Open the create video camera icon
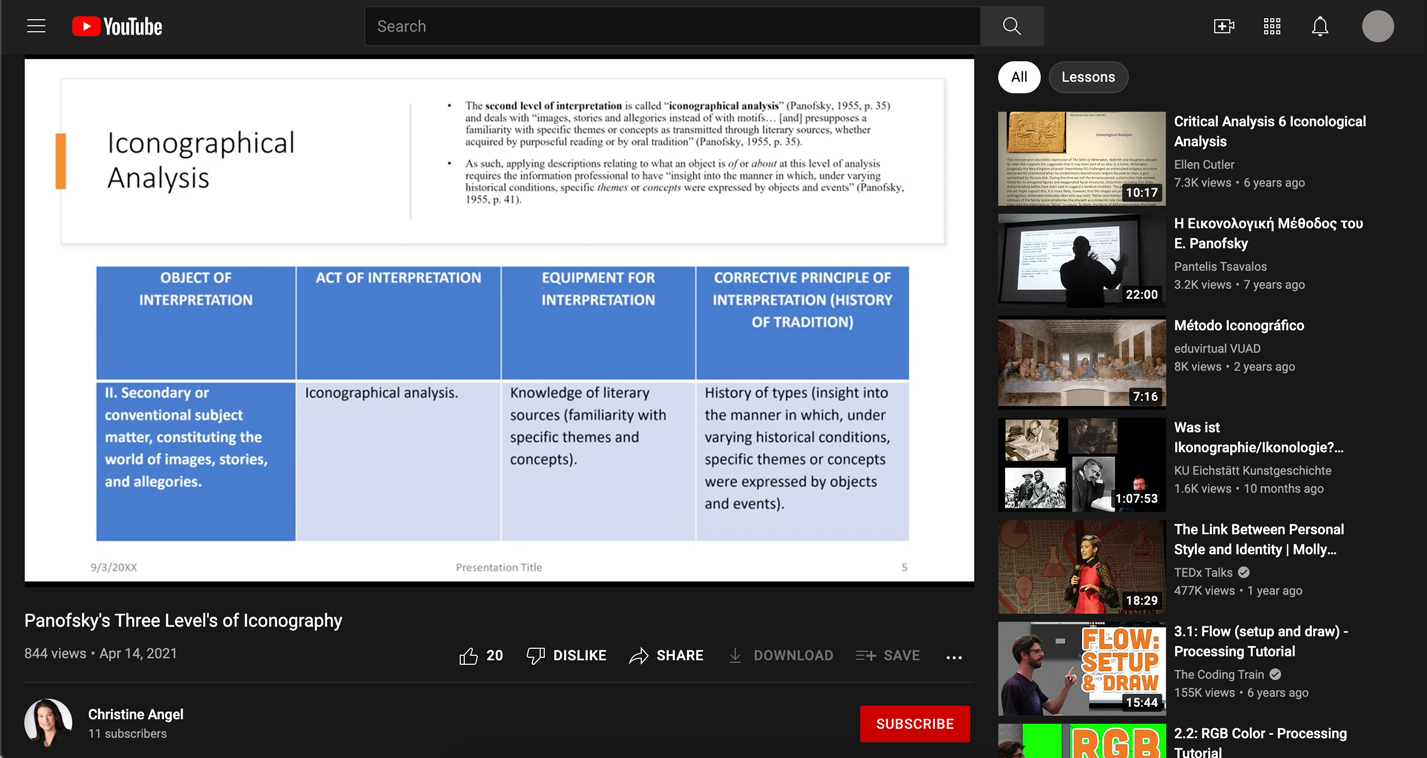Screen dimensions: 1427x758 click(1224, 27)
